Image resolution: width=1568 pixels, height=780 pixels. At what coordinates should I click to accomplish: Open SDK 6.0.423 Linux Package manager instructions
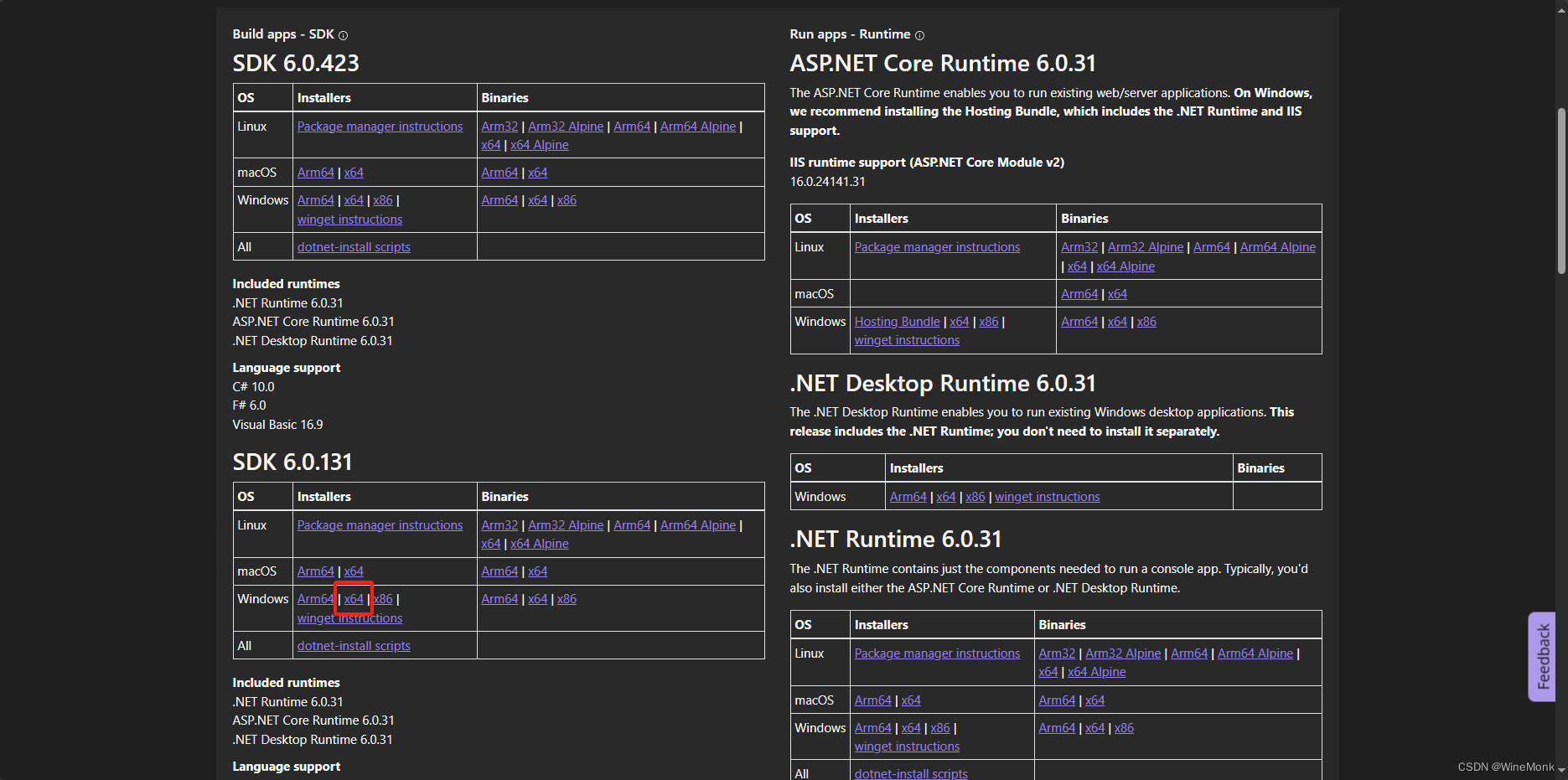tap(380, 127)
